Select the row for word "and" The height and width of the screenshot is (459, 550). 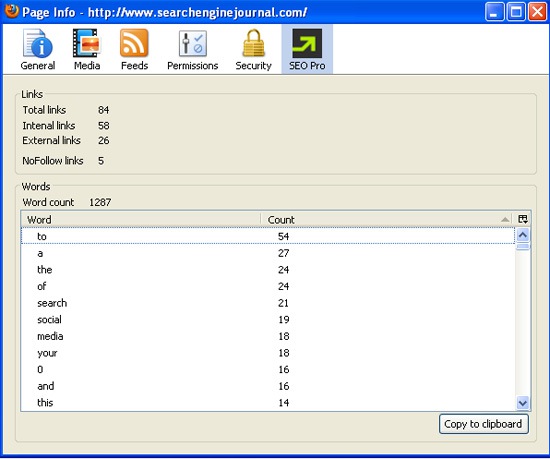pyautogui.click(x=268, y=386)
